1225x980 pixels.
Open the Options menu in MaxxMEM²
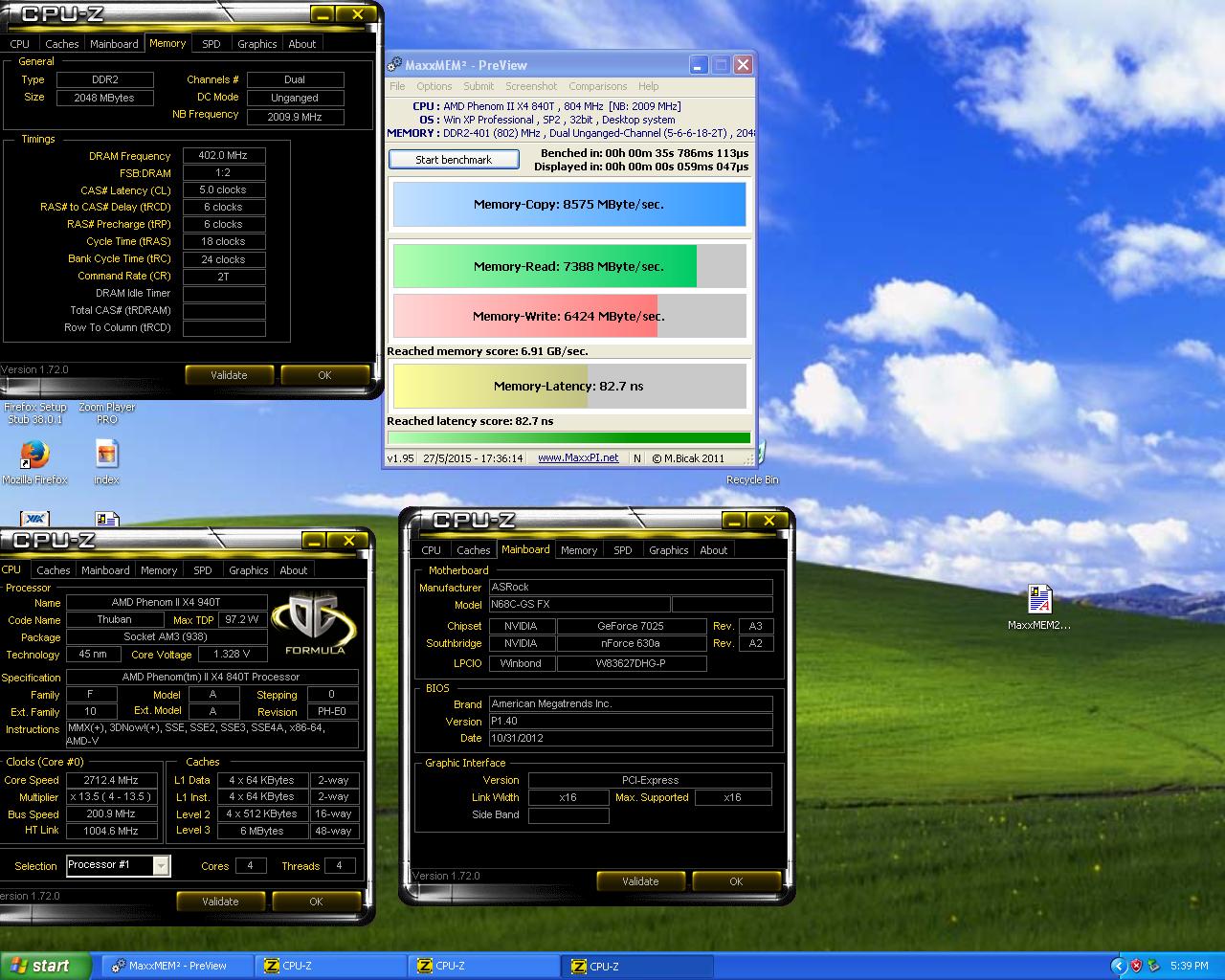(x=434, y=86)
